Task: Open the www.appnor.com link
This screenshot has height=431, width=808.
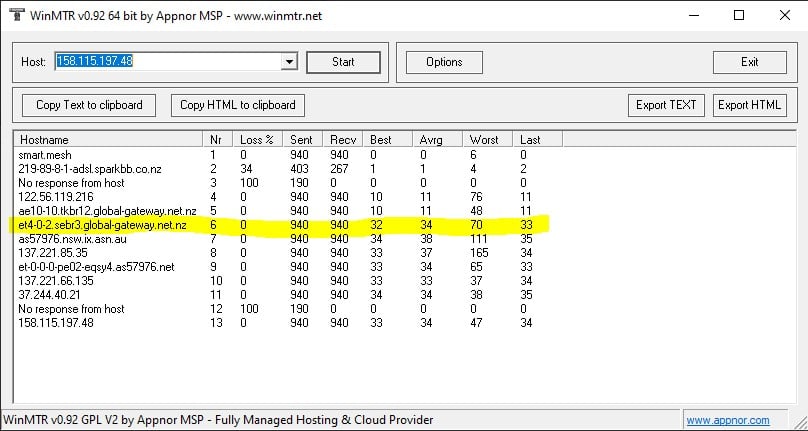Action: [728, 421]
